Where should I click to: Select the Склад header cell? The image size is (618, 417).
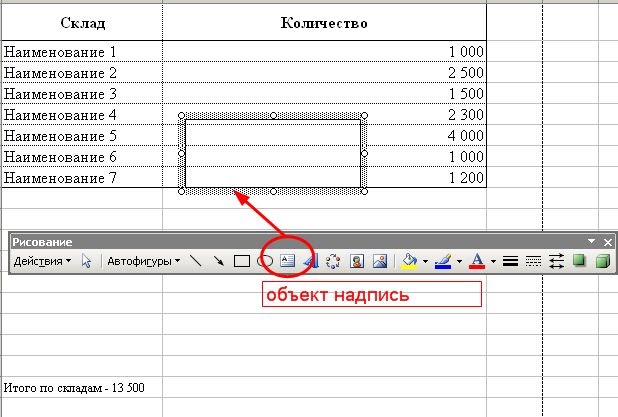[82, 22]
